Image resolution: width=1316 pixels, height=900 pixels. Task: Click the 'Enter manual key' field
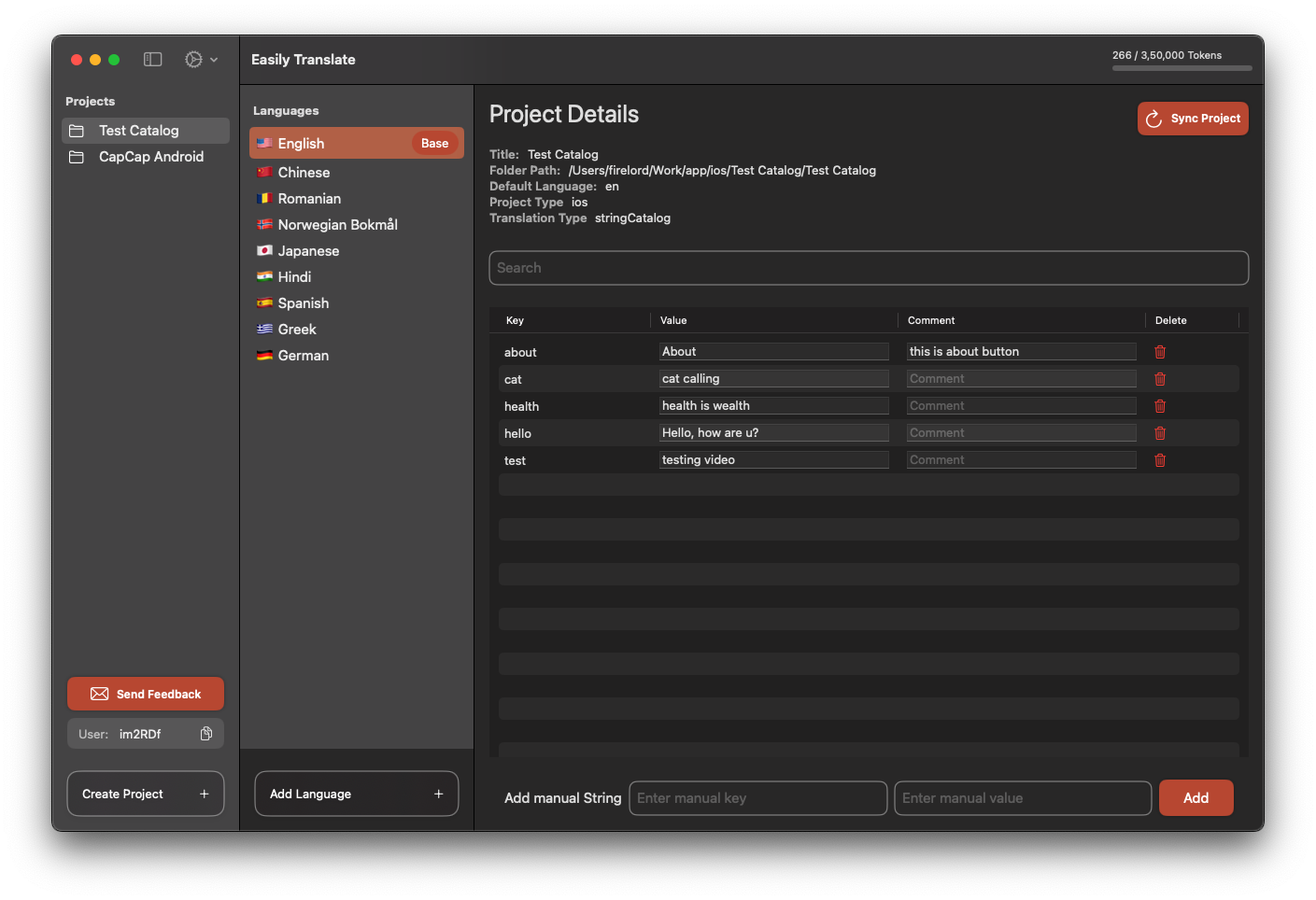pos(758,798)
